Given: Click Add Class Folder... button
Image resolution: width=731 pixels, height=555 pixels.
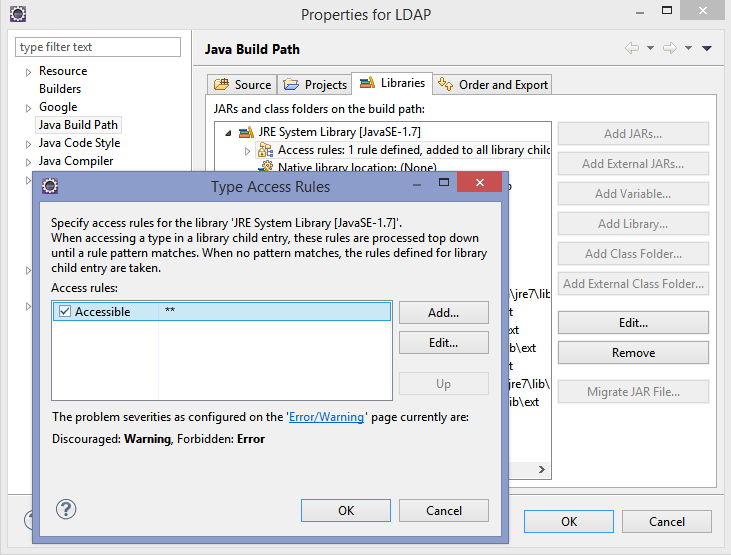Looking at the screenshot, I should [x=633, y=254].
